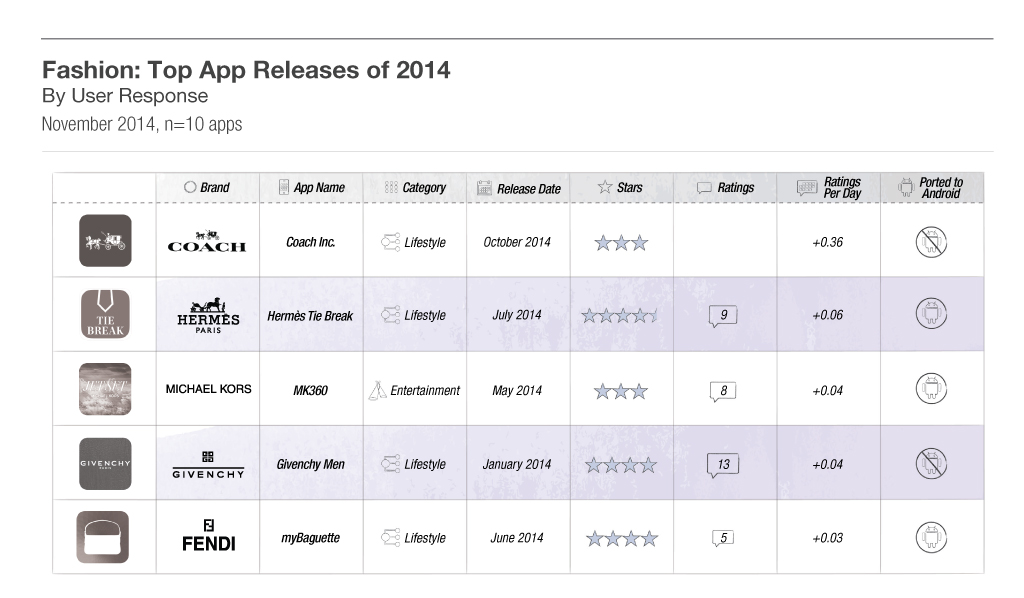Click the Fendi brand logo
Screen dimensions: 1024x598
208,535
